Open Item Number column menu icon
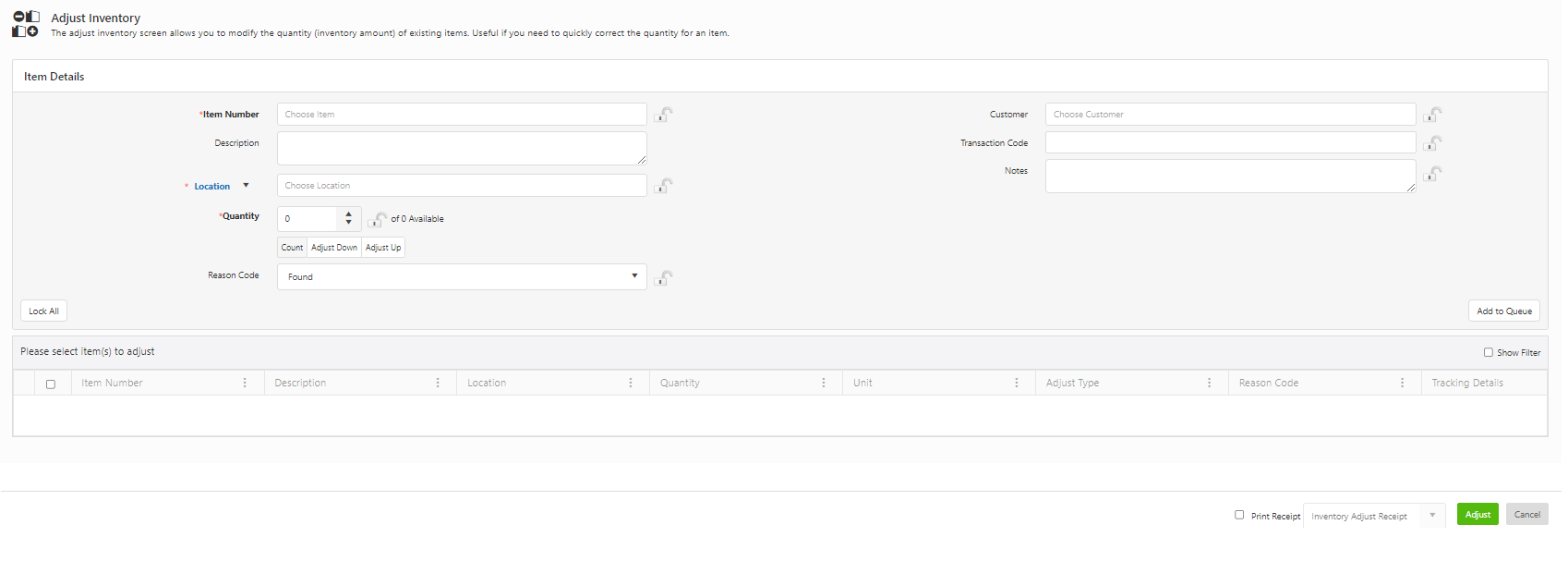The image size is (1568, 561). 245,383
